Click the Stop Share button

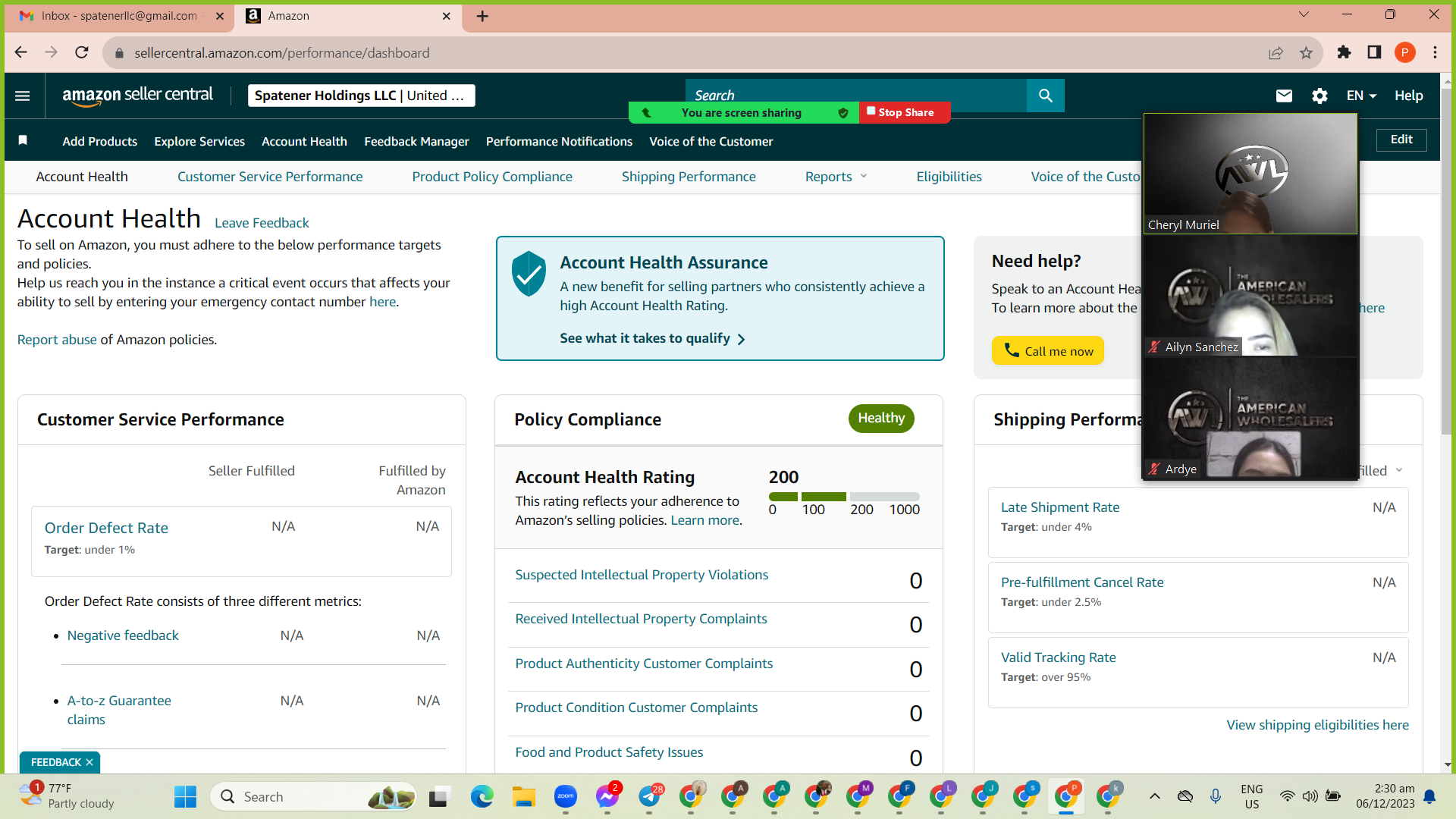pos(905,112)
